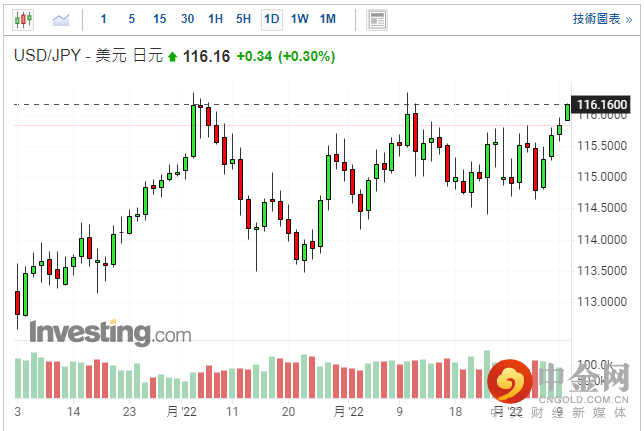Select the 1 minute interval
This screenshot has height=431, width=644.
[x=104, y=19]
